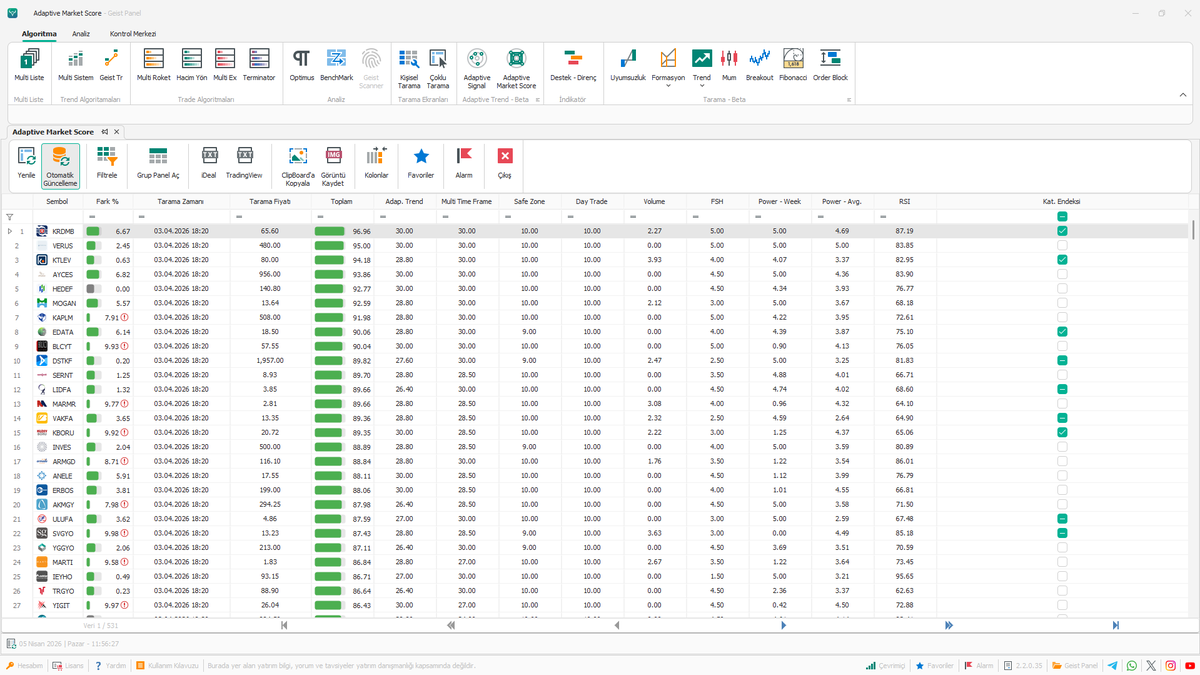The image size is (1200, 675).
Task: Go to the last record in navigator
Action: tap(1115, 625)
